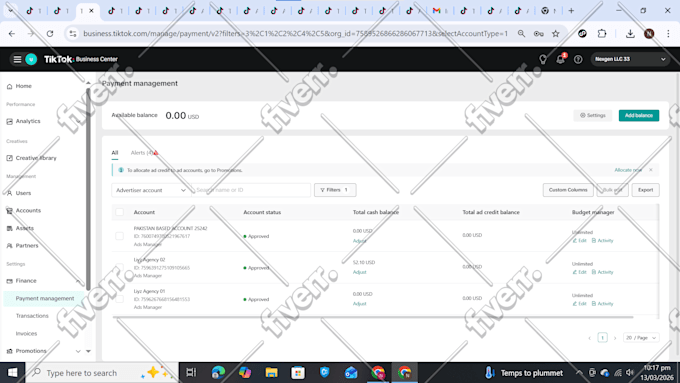Open Accounts in the sidebar

point(28,210)
